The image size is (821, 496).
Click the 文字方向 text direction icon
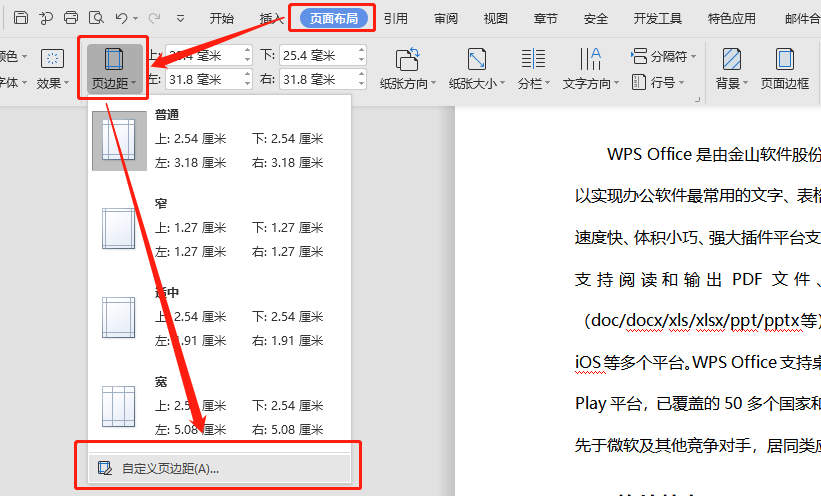tap(591, 59)
